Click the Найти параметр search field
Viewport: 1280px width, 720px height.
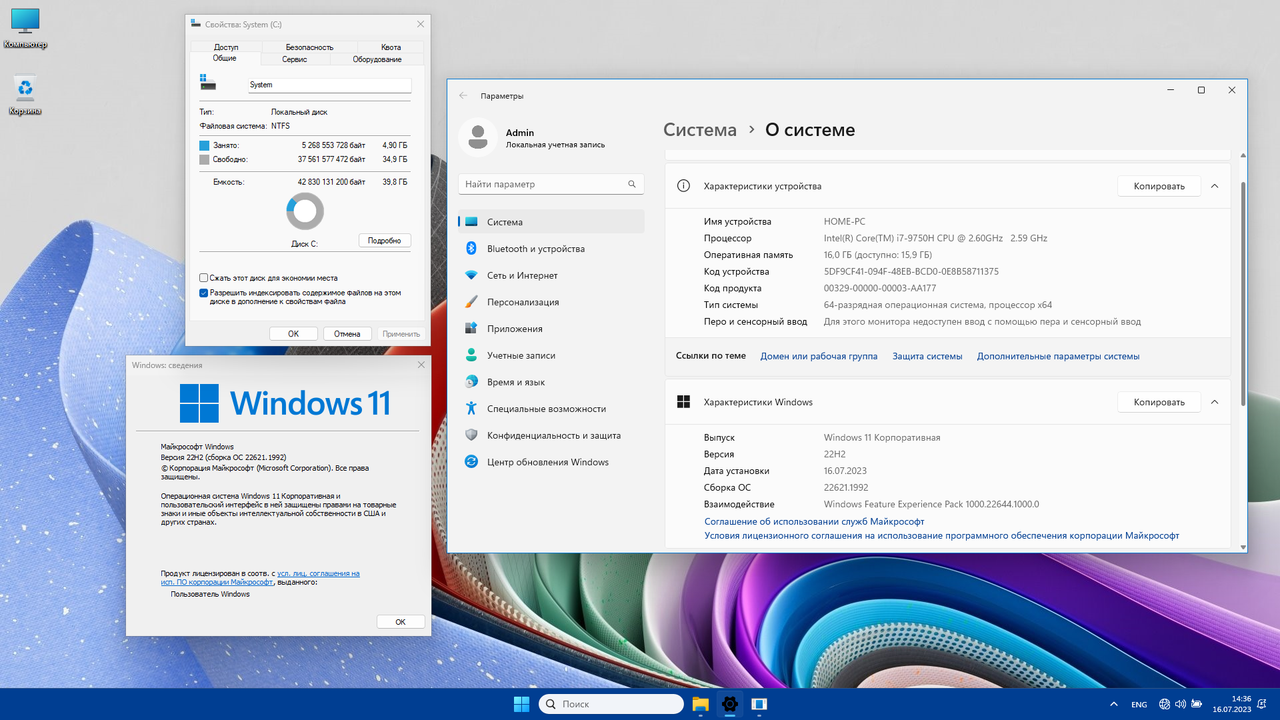[x=551, y=184]
